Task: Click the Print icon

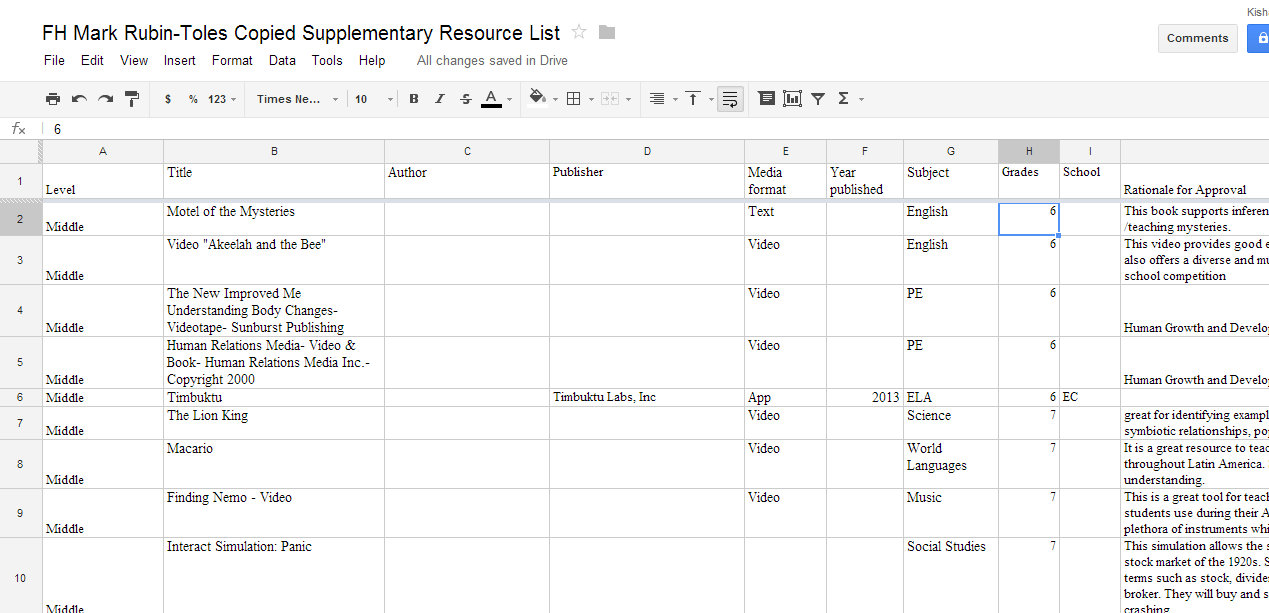Action: [x=53, y=99]
